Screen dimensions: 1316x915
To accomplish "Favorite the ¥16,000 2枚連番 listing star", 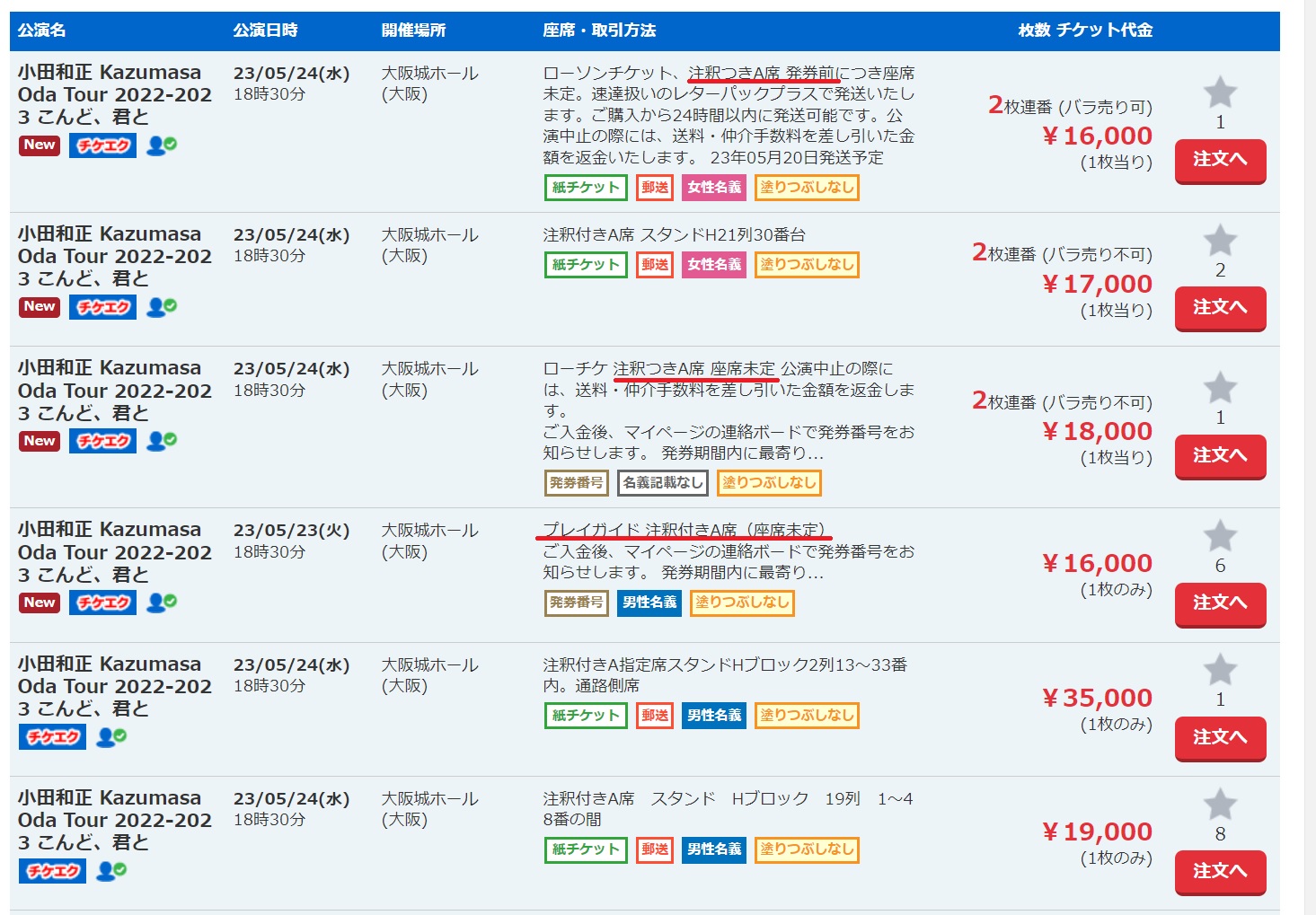I will coord(1220,92).
